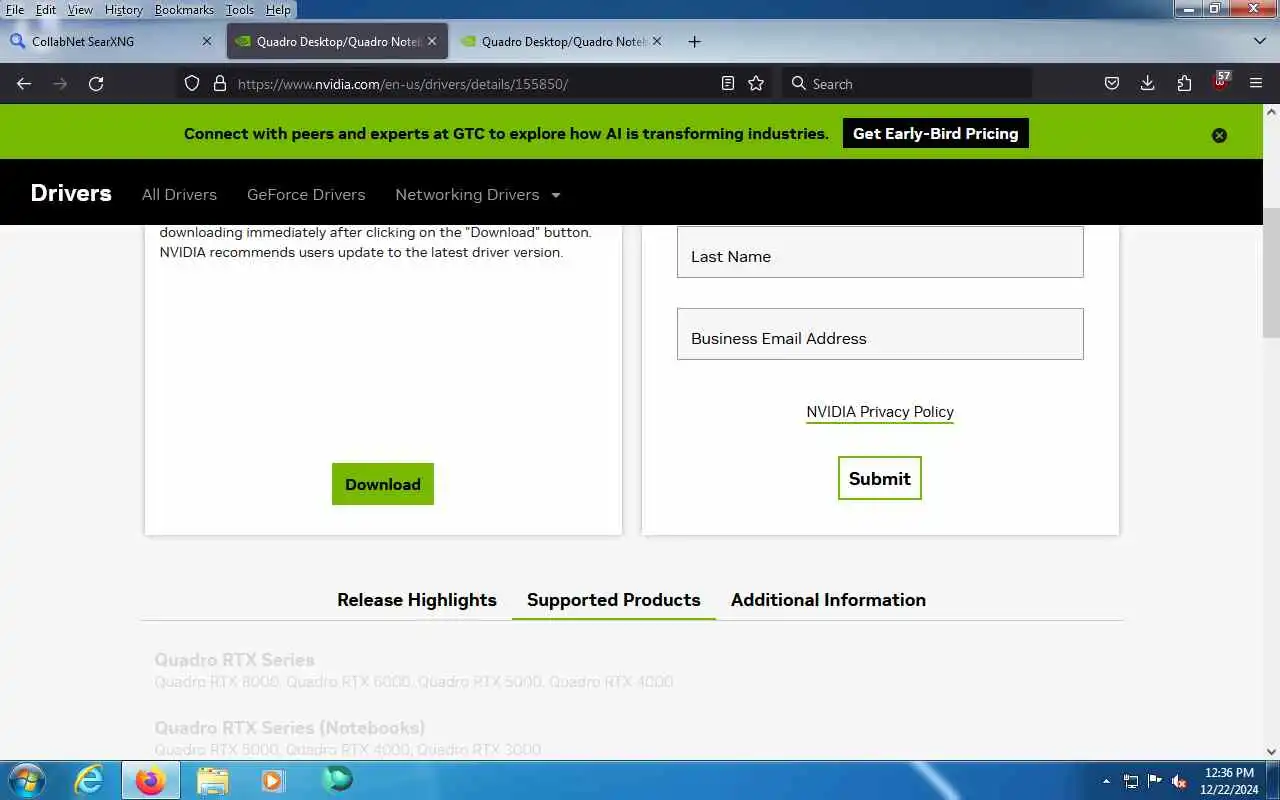Open the History menu

(x=123, y=10)
